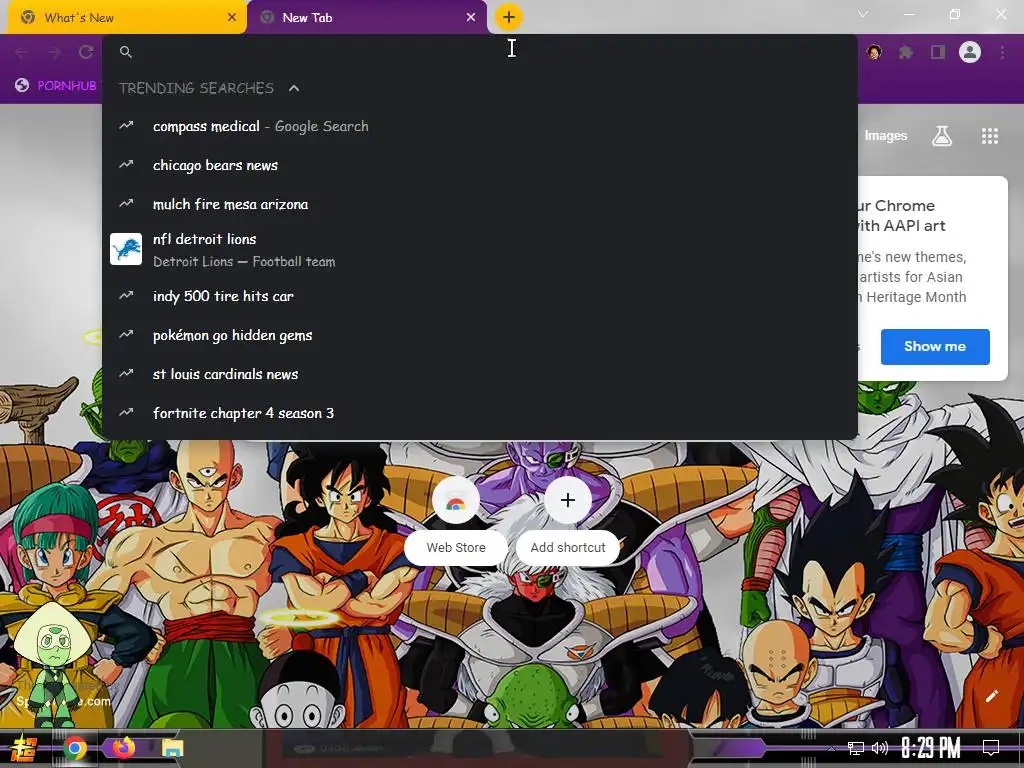Open the extensions puzzle icon

click(906, 52)
